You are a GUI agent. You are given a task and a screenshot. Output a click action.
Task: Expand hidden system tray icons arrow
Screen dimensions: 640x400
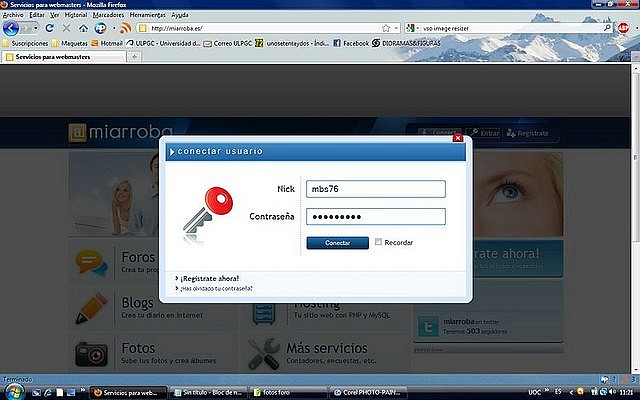coord(571,392)
